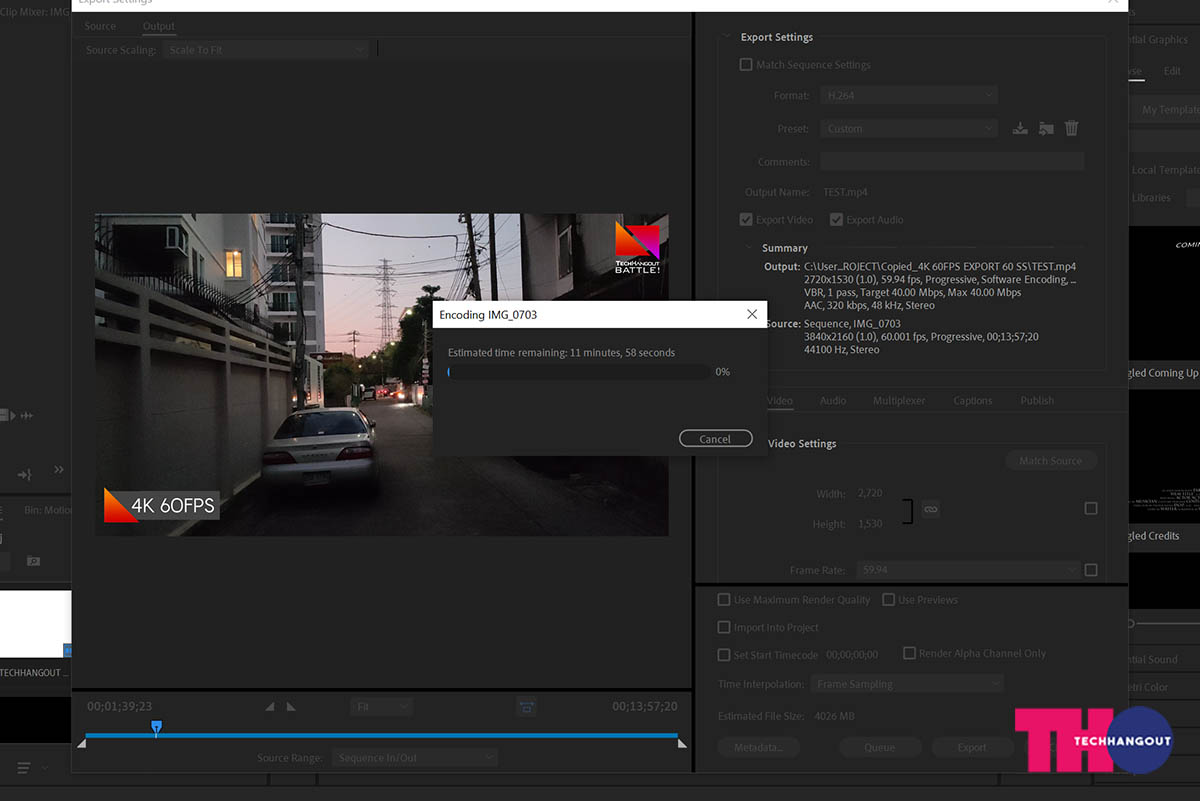The image size is (1200, 801).
Task: Click the Import Preset icon
Action: pos(1046,128)
